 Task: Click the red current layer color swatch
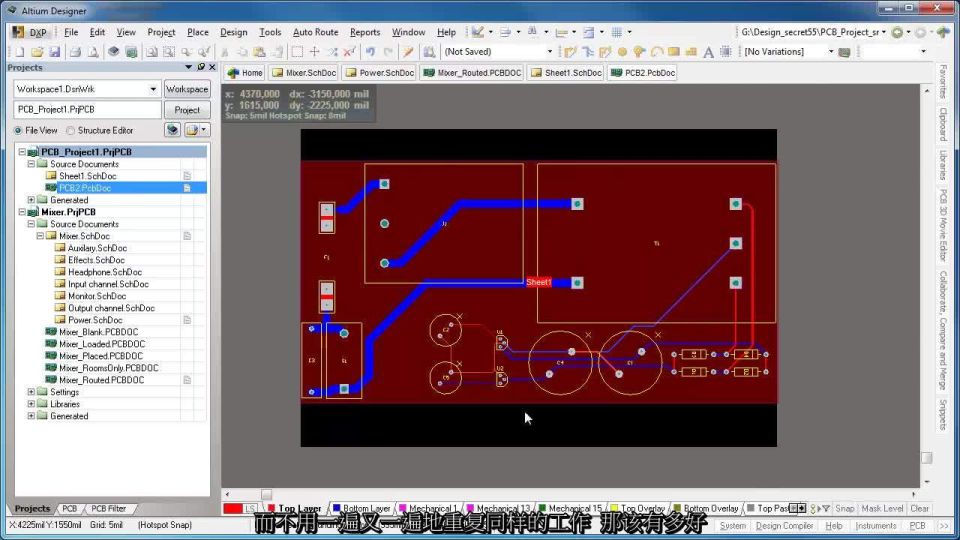tap(233, 508)
